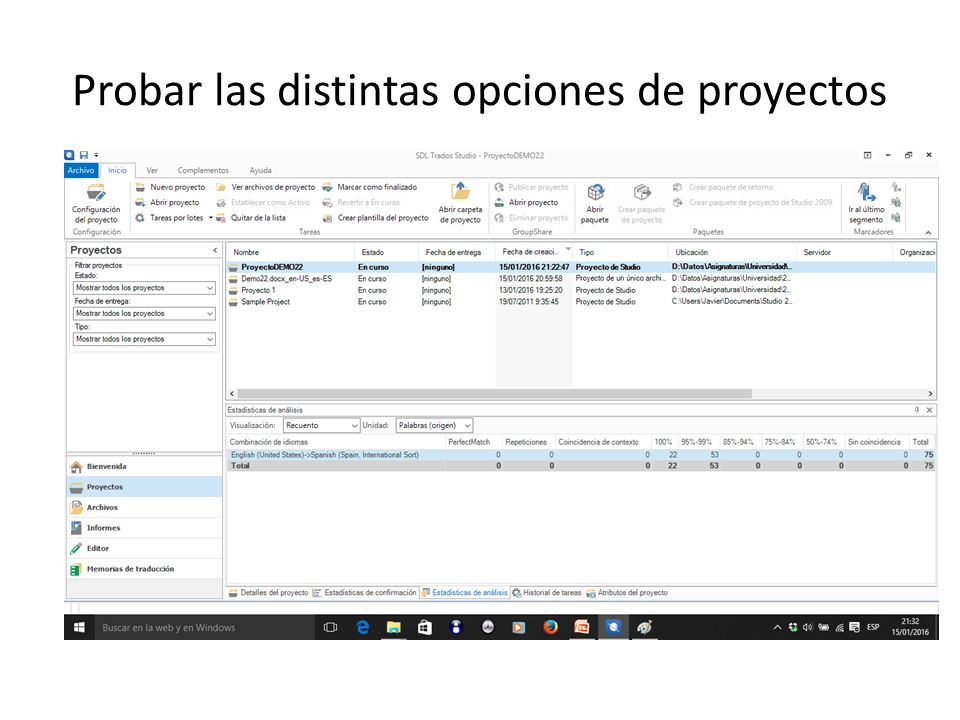
Task: Click Crear plantilla del proyecto
Action: 375,218
